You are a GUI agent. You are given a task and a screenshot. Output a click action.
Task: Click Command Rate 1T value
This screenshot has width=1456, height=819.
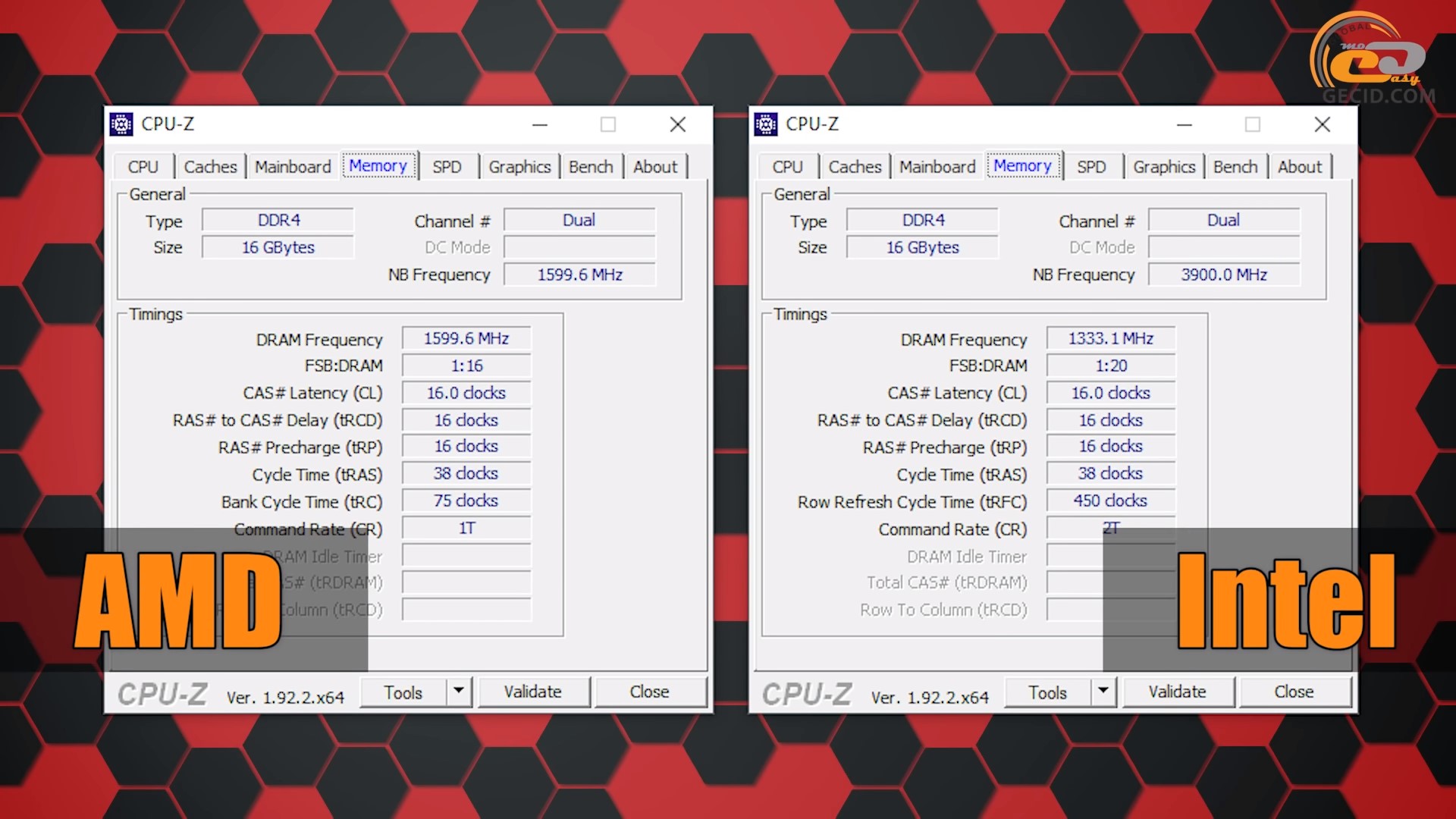(466, 528)
